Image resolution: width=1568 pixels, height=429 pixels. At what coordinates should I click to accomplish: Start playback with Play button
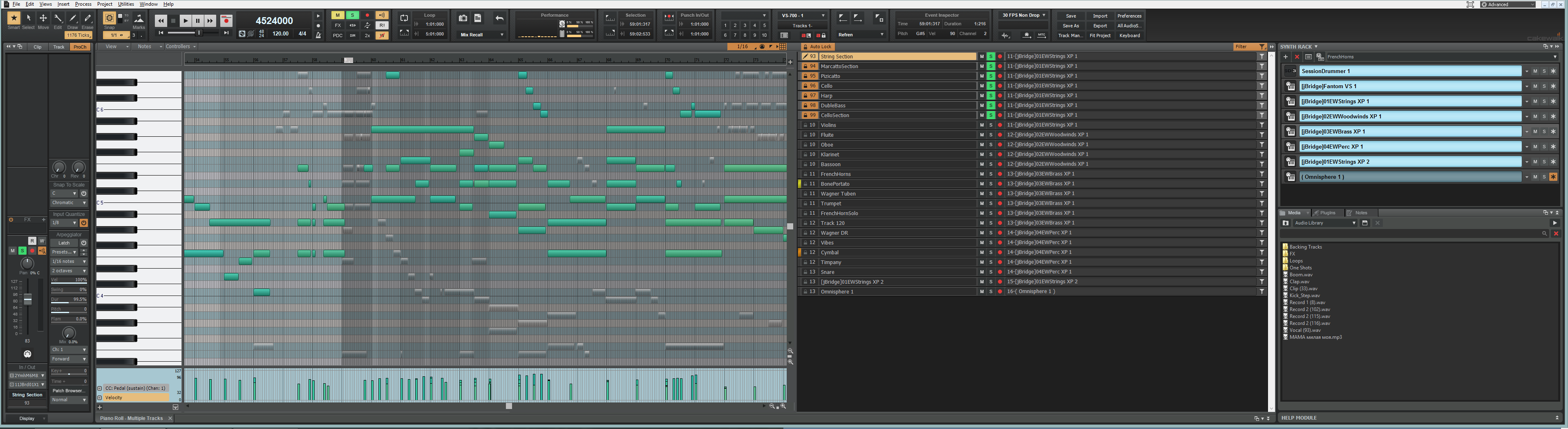coord(186,21)
